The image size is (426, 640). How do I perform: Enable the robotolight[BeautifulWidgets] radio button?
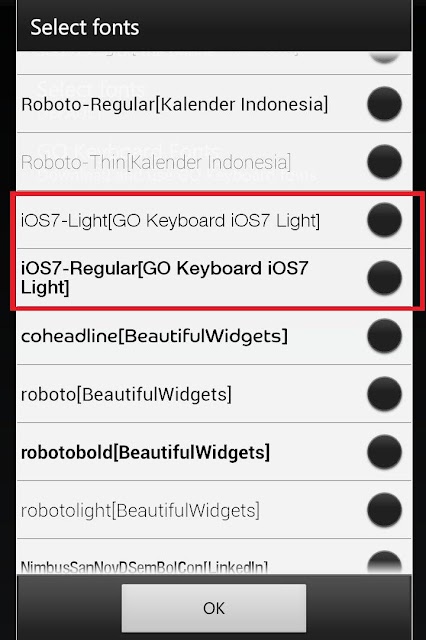[384, 509]
